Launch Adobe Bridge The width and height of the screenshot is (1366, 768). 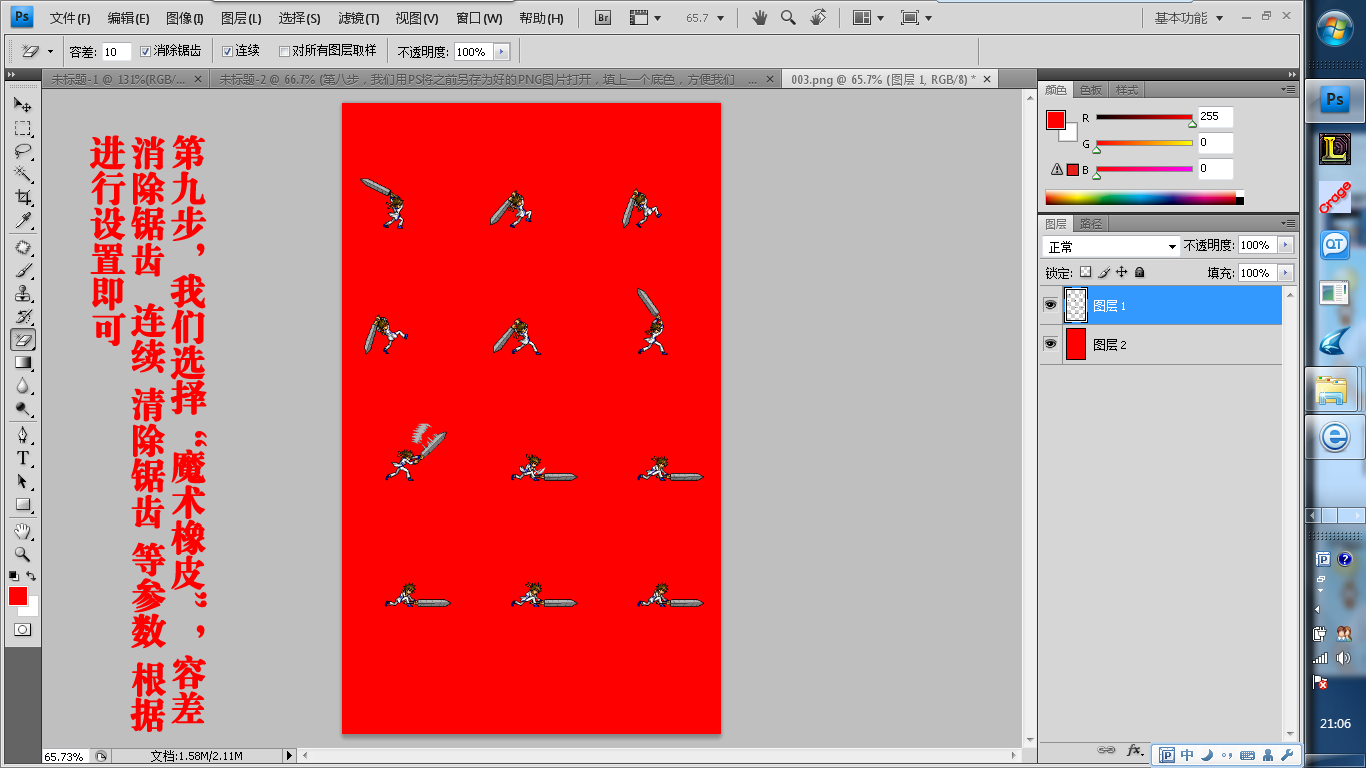(x=602, y=17)
